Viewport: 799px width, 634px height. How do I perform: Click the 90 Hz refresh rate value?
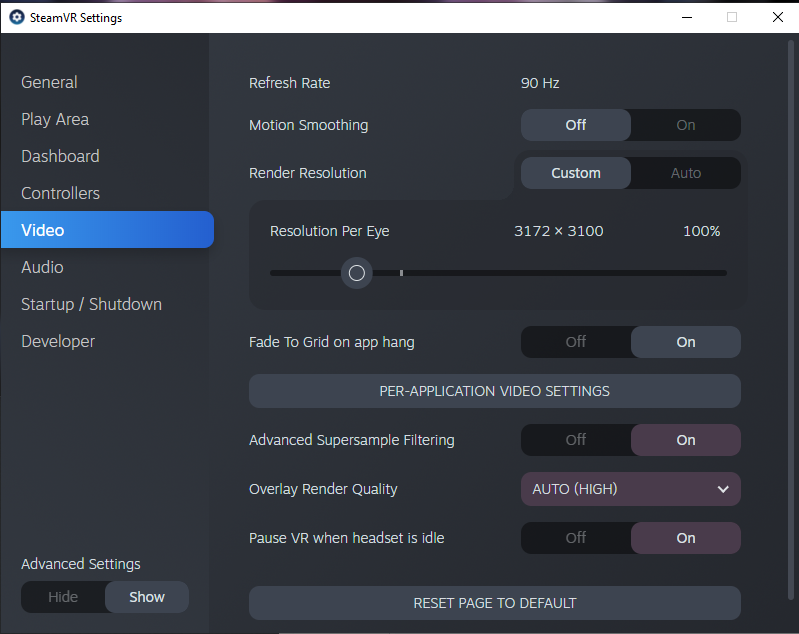point(540,83)
